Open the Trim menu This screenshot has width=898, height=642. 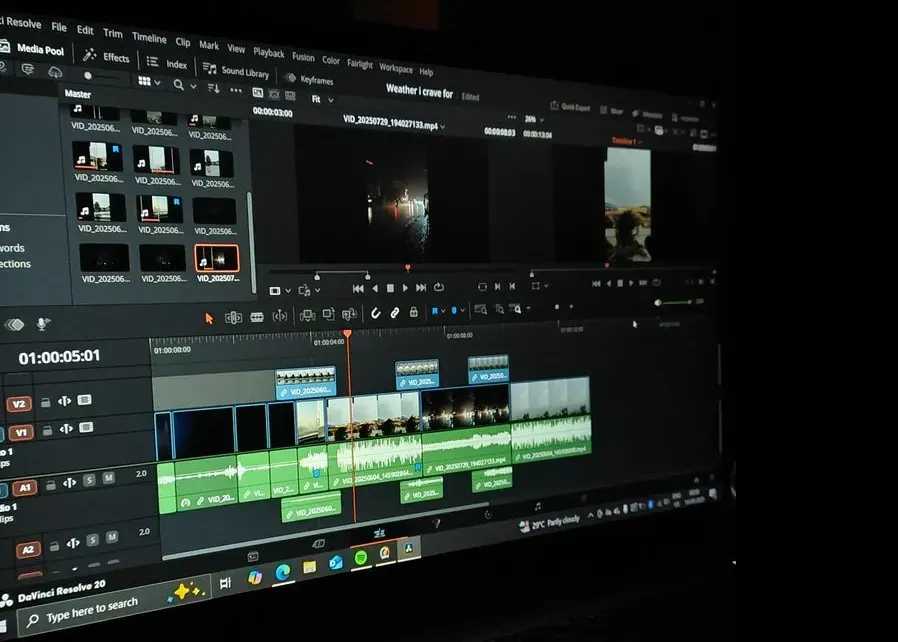[113, 34]
